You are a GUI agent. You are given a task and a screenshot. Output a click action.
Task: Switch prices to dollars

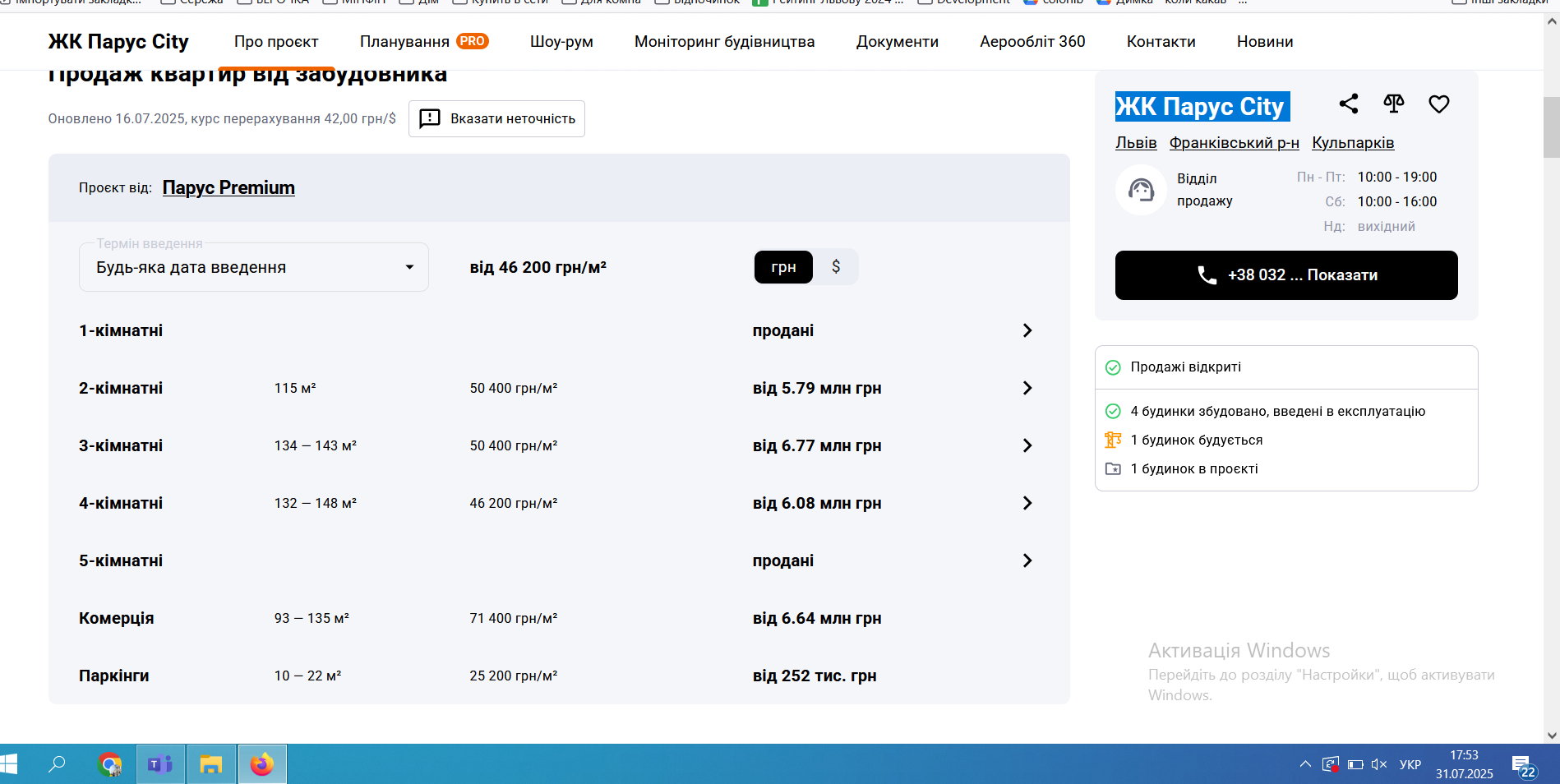coord(836,267)
